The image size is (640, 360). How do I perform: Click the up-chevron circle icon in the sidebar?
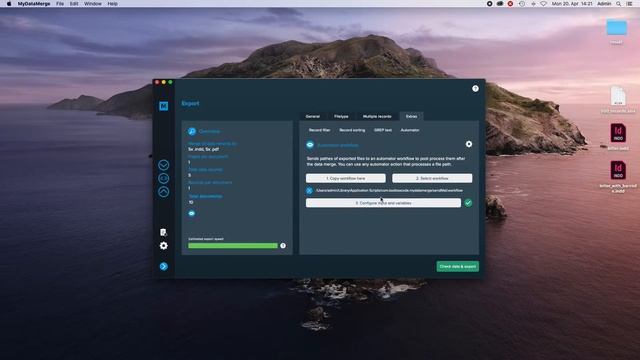click(x=163, y=192)
